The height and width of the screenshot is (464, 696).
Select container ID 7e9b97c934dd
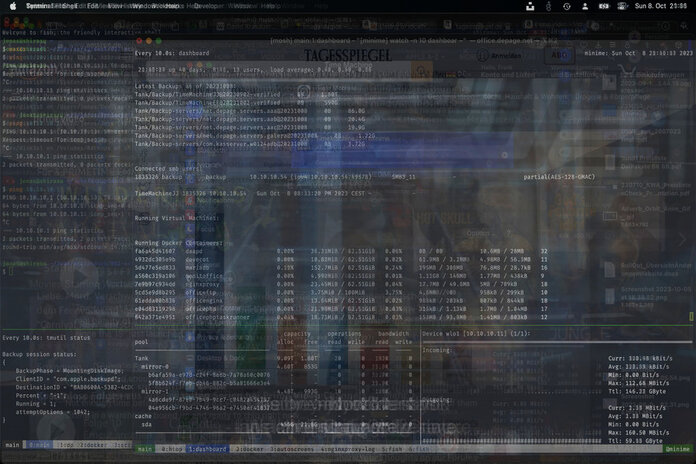[155, 284]
